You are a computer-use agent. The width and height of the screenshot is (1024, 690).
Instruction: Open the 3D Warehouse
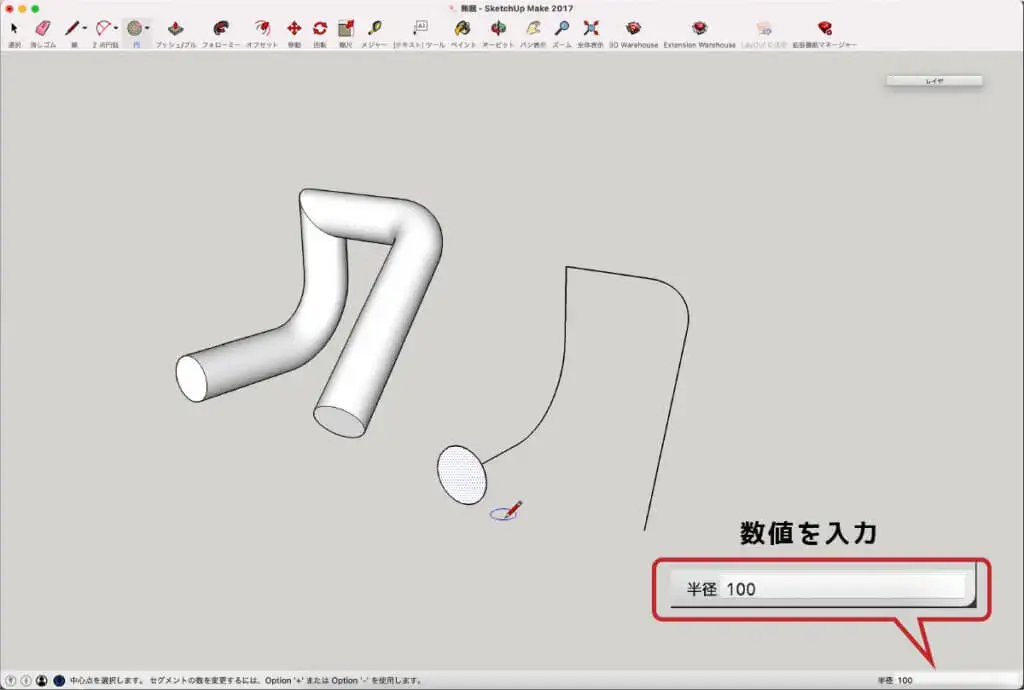pyautogui.click(x=634, y=29)
